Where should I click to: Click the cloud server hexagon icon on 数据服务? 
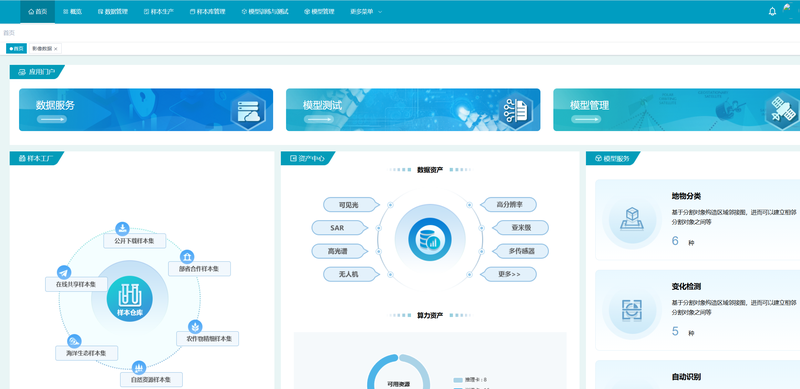pyautogui.click(x=248, y=111)
